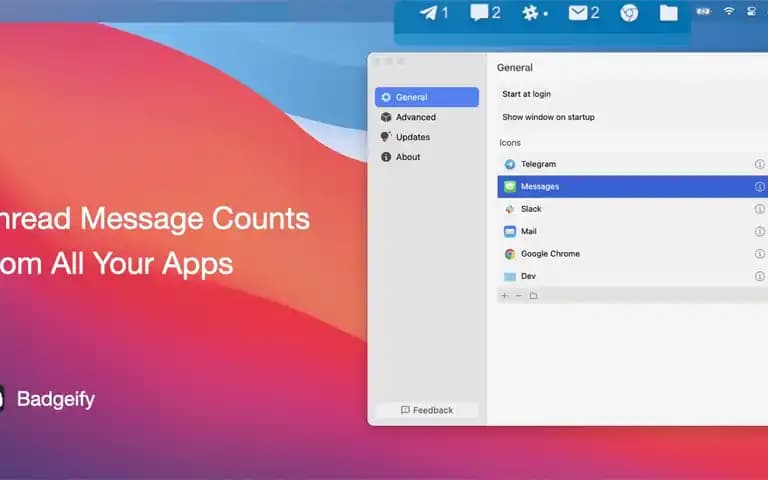
Task: Select the Messages row in Icons list
Action: [x=632, y=187]
